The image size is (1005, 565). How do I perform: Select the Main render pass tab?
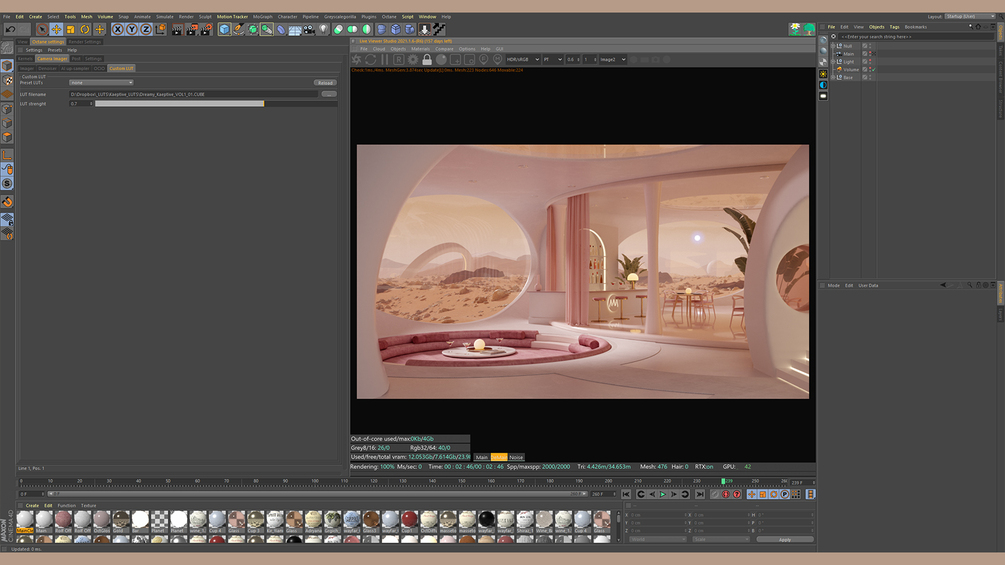point(482,457)
